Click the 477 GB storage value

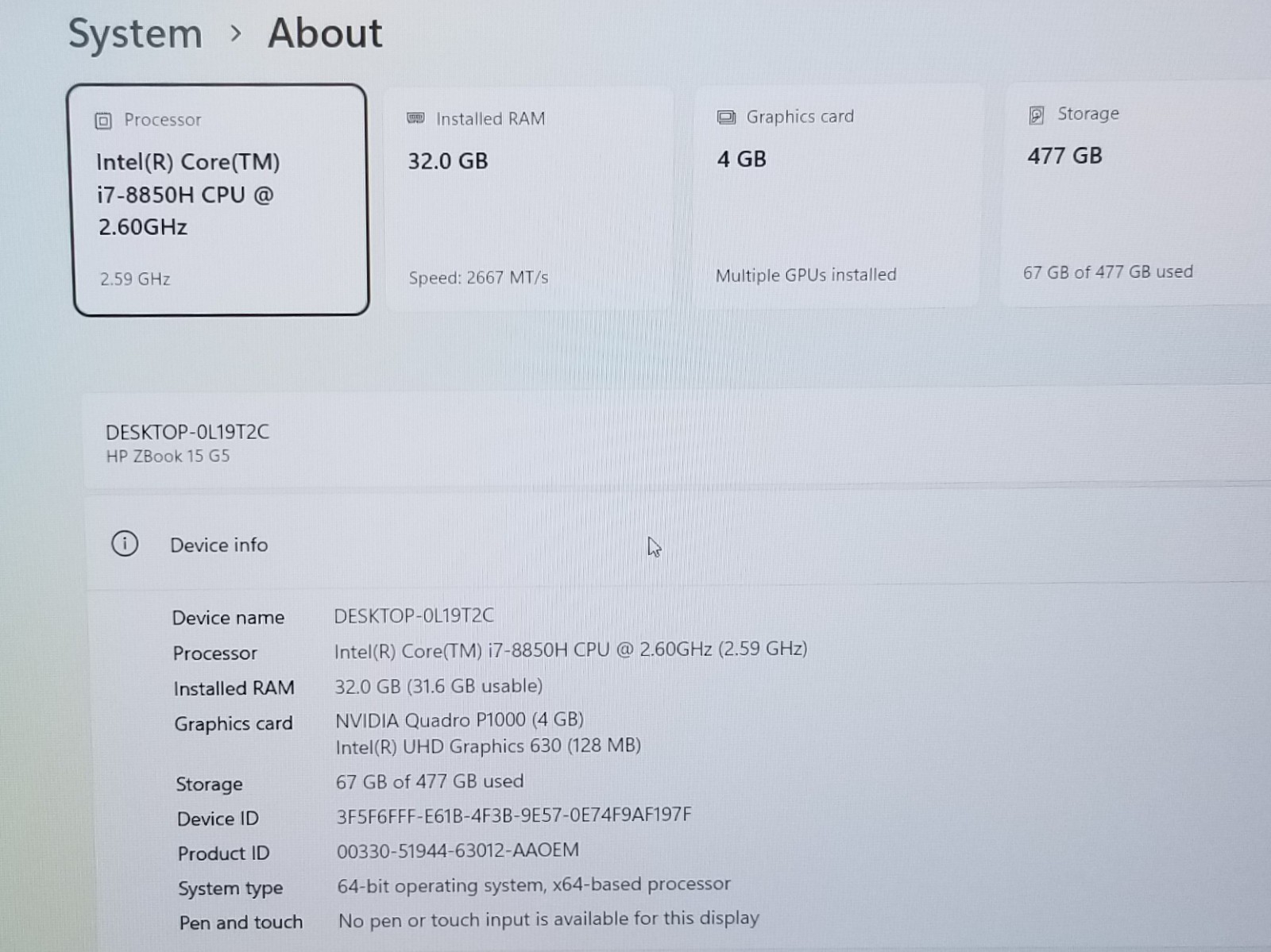click(x=1064, y=156)
